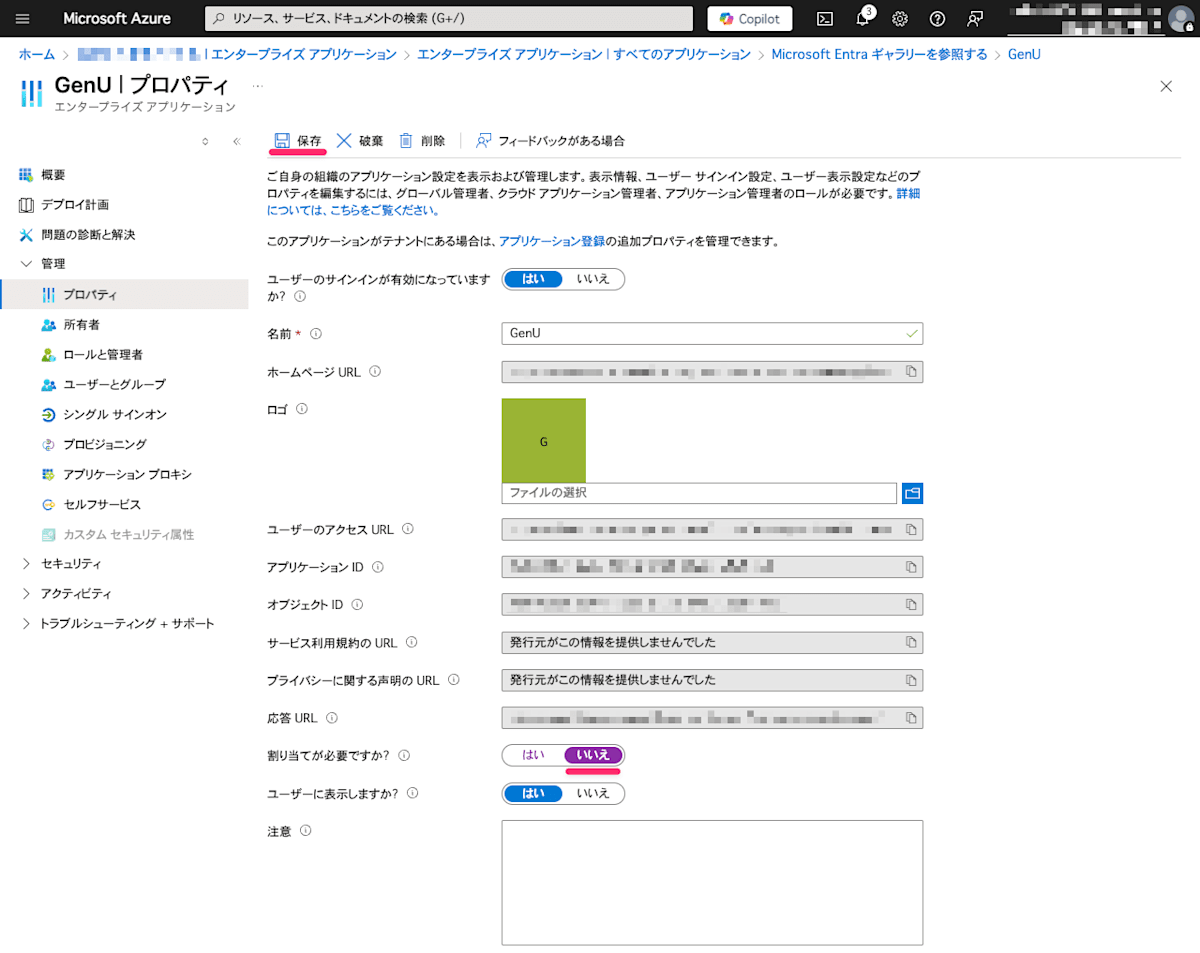Open portal settings gear
The height and width of the screenshot is (953, 1200).
[899, 18]
